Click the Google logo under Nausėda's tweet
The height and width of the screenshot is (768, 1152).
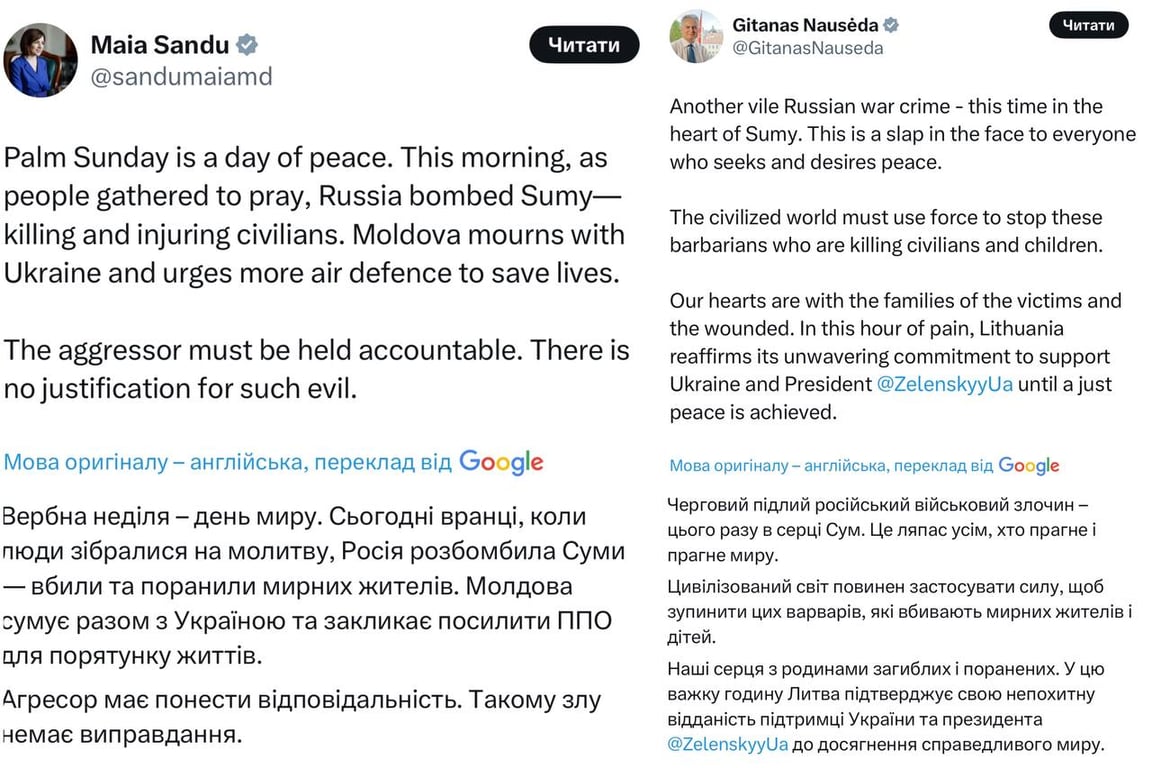click(1029, 466)
